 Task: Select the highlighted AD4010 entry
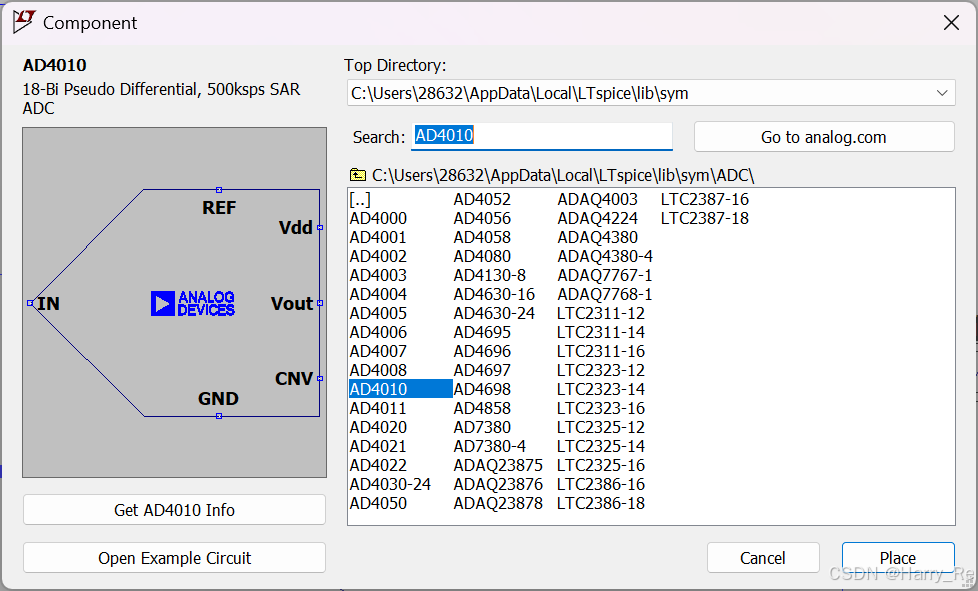(400, 389)
